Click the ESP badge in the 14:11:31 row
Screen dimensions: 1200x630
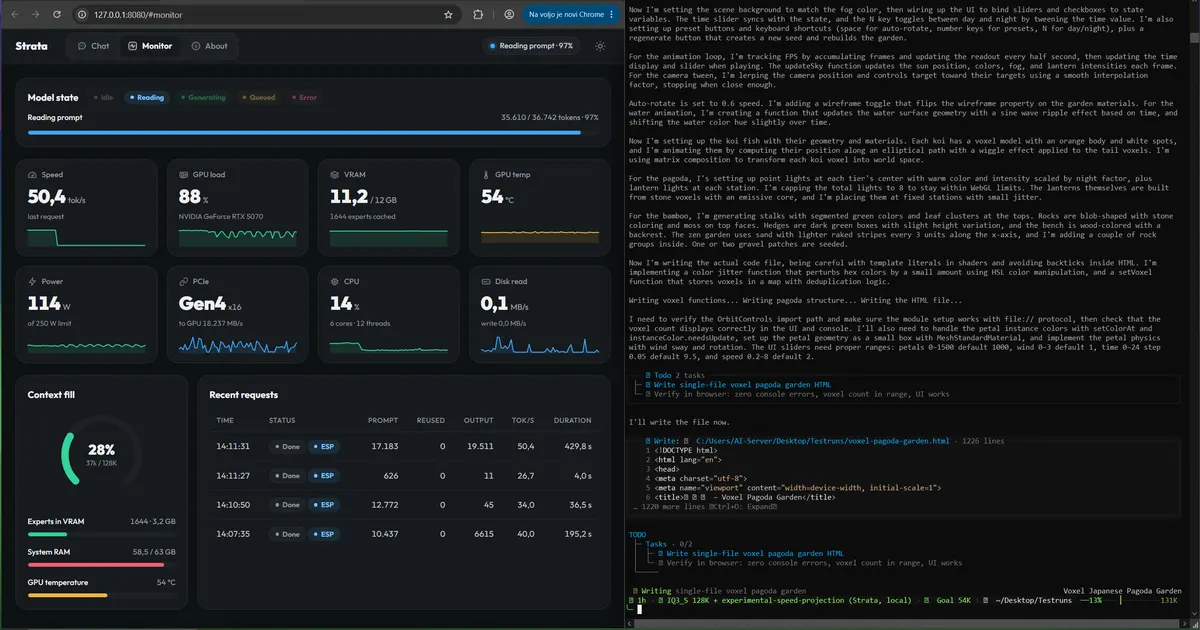click(322, 446)
